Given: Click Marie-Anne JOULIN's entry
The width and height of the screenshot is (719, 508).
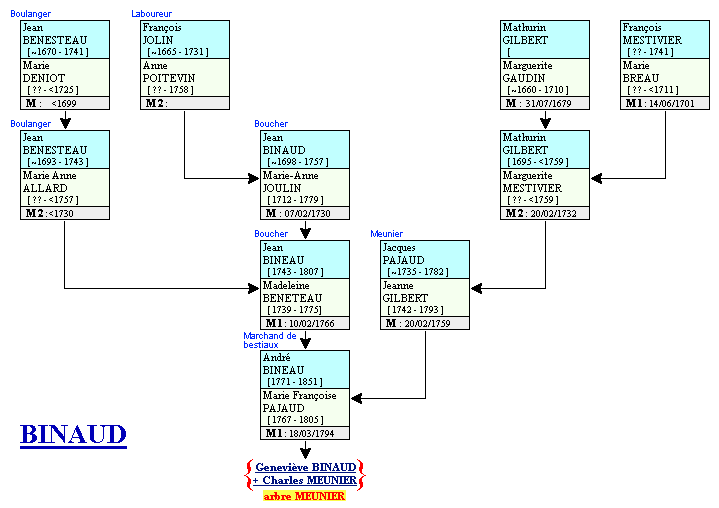Looking at the screenshot, I should tap(304, 187).
